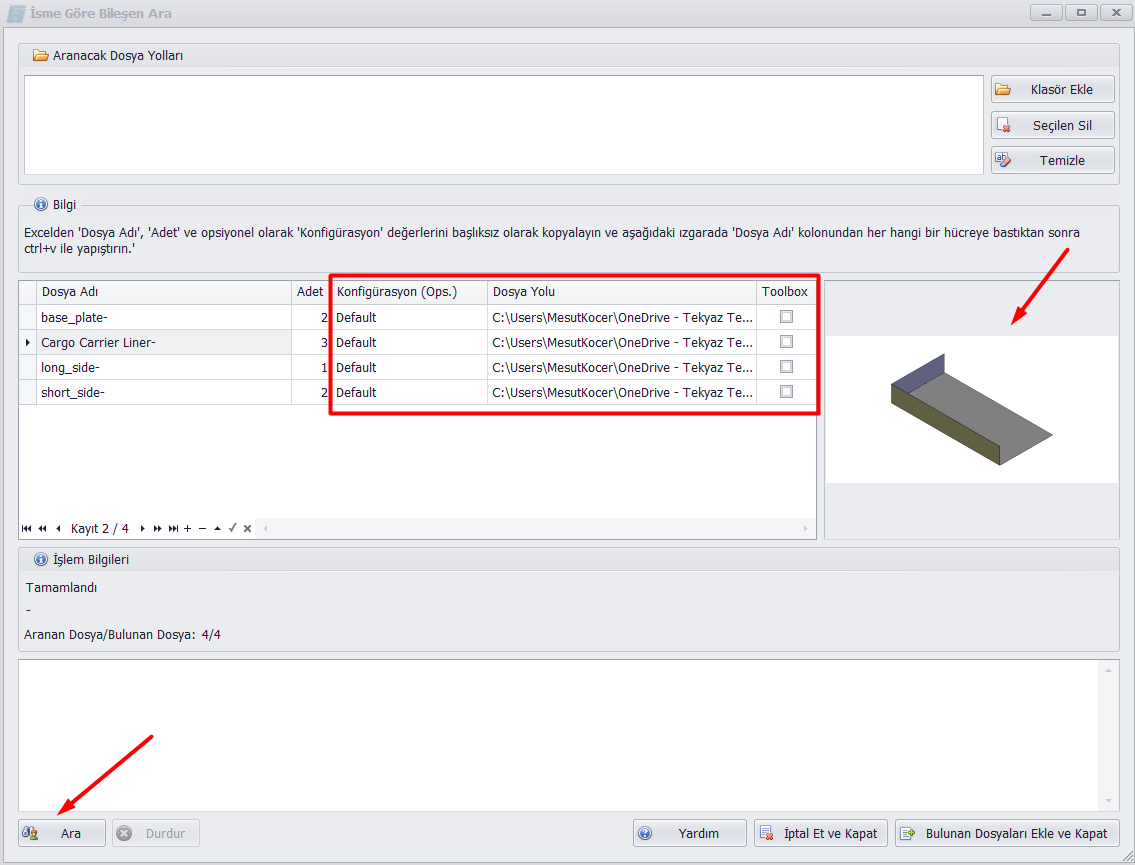Click the disabled Durdur button
This screenshot has width=1135, height=865.
[156, 833]
